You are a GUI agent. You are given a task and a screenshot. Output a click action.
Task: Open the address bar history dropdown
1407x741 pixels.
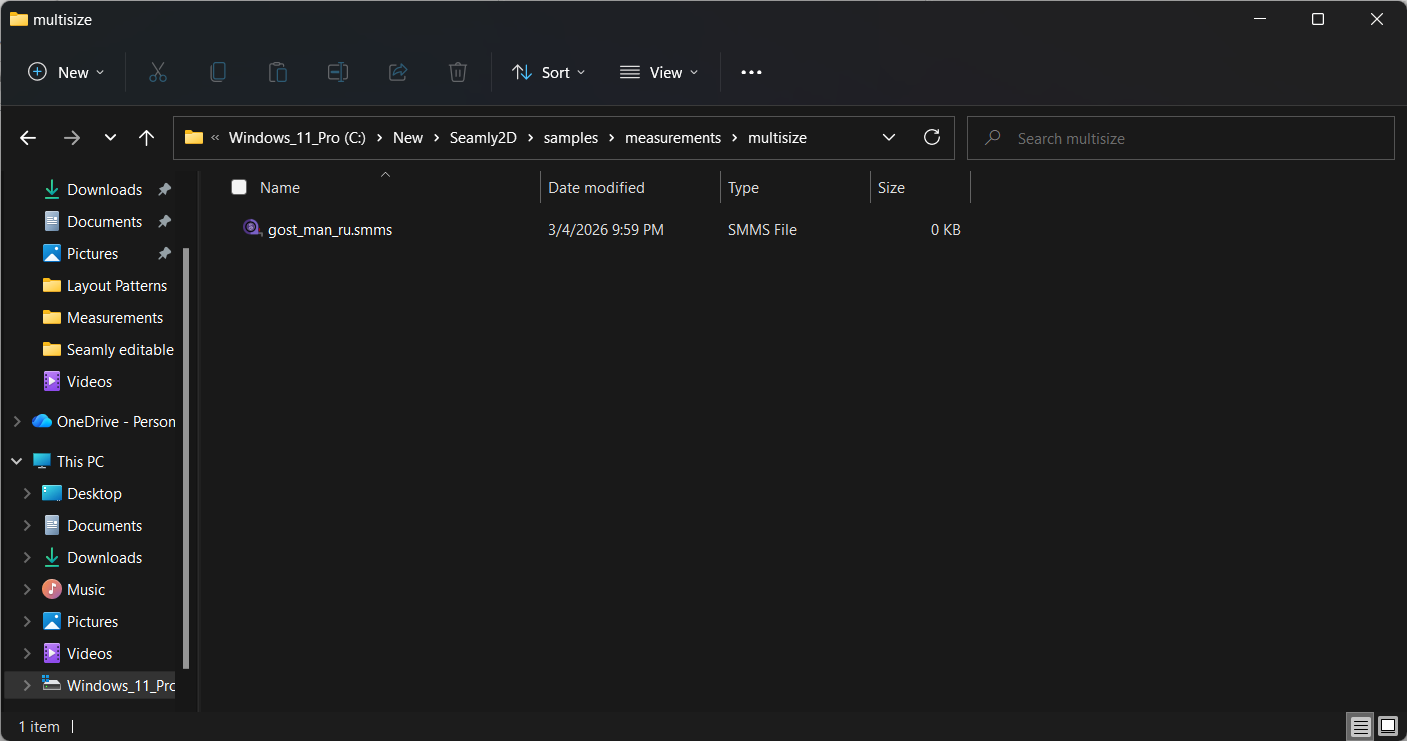tap(888, 138)
